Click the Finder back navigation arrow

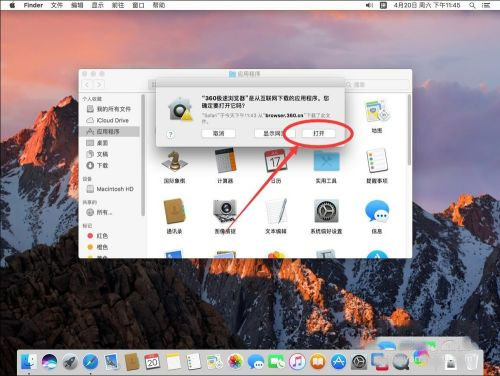click(x=87, y=85)
